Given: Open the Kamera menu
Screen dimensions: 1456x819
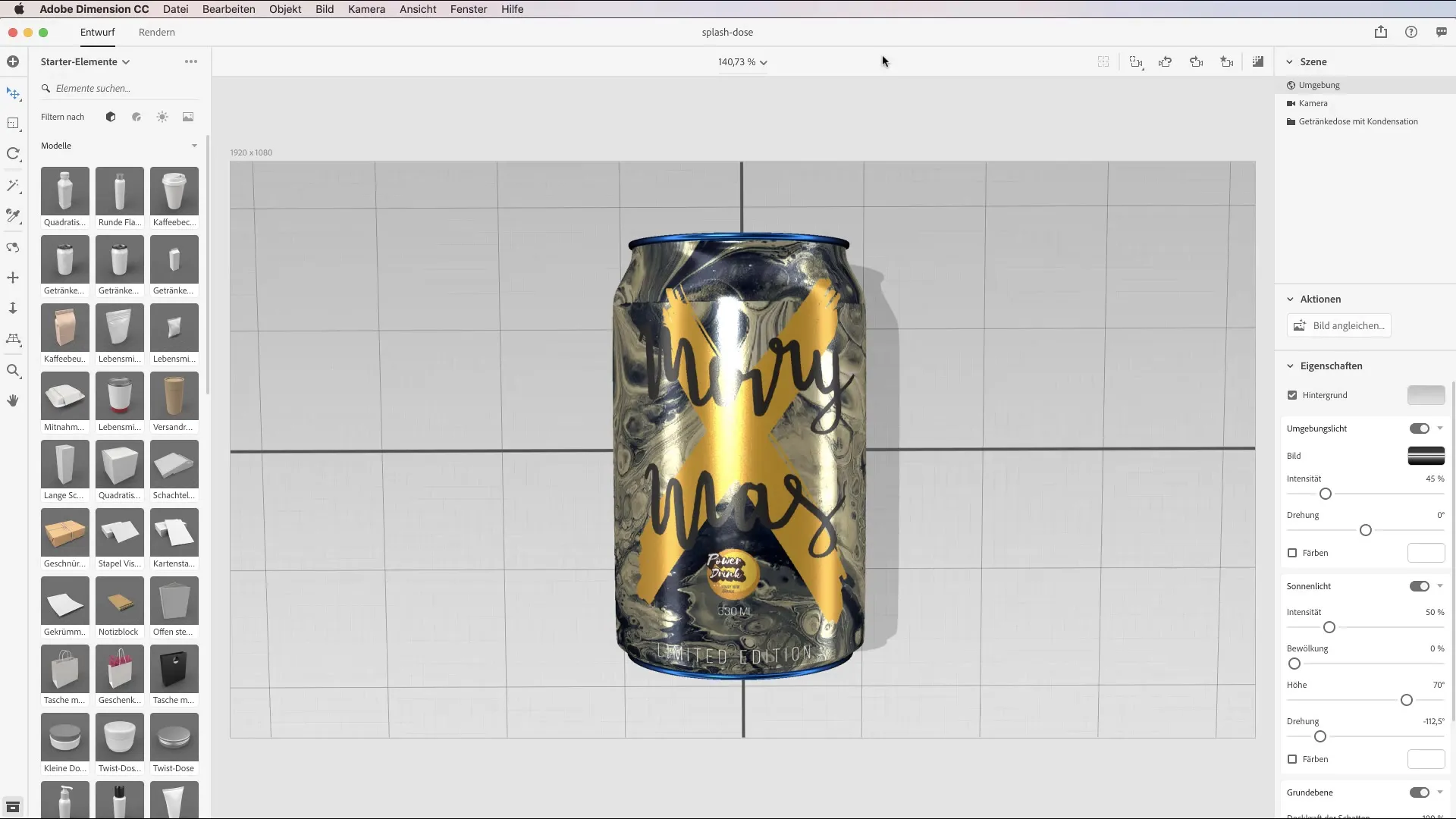Looking at the screenshot, I should point(366,9).
